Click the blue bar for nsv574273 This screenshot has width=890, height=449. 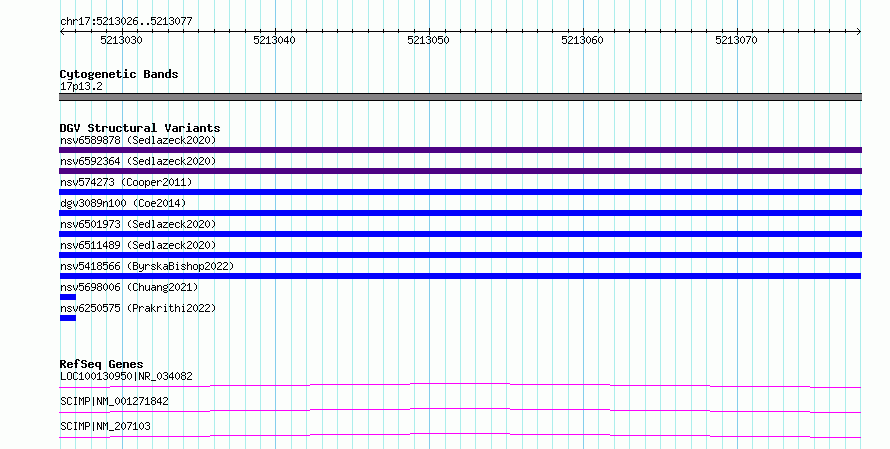pyautogui.click(x=460, y=192)
